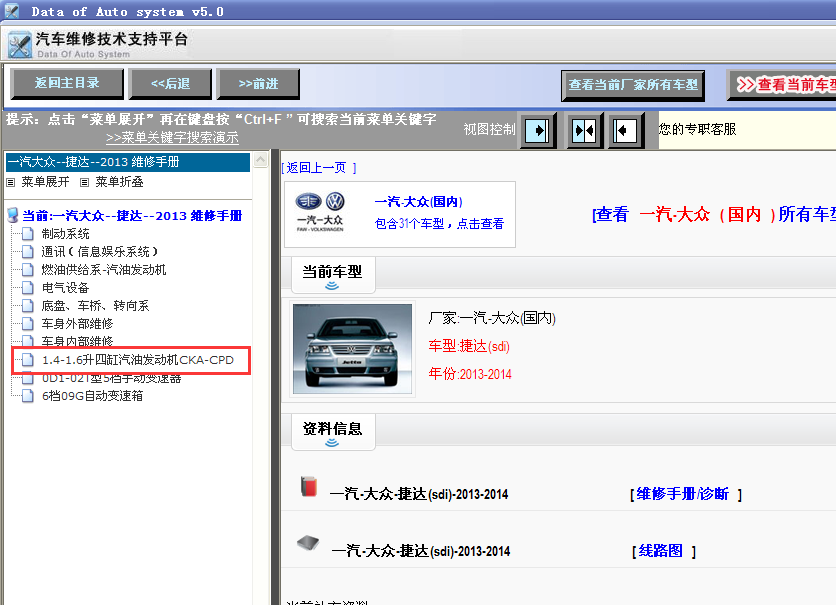
Task: Select 燃油供给系-汽油发动机 tree item
Action: 104,270
